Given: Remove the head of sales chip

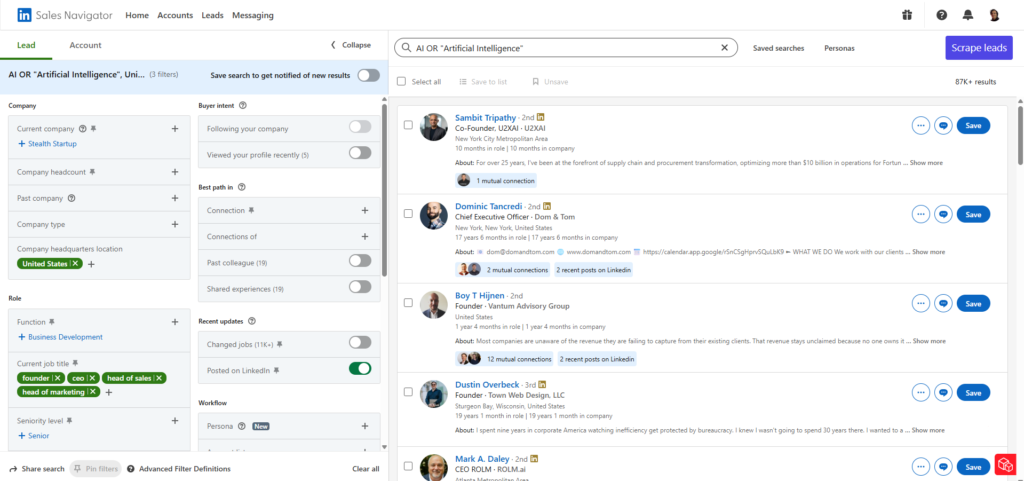Looking at the screenshot, I should pyautogui.click(x=159, y=378).
